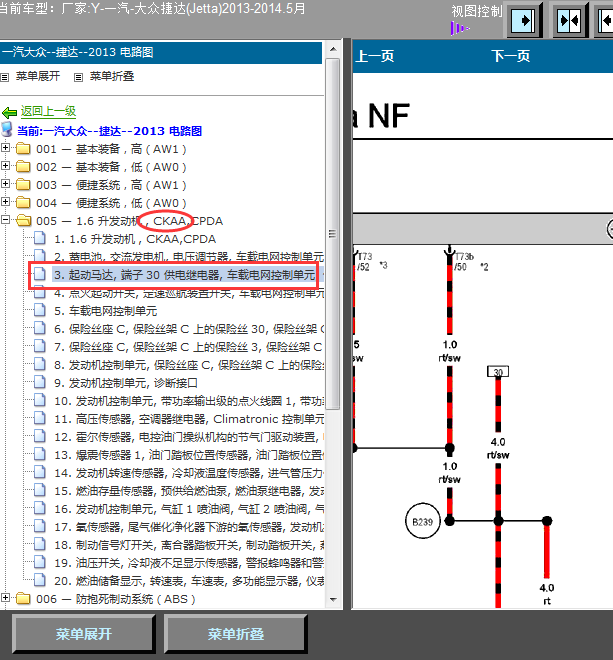The image size is (613, 660).
Task: Open the 返回上一级 link
Action: point(48,111)
